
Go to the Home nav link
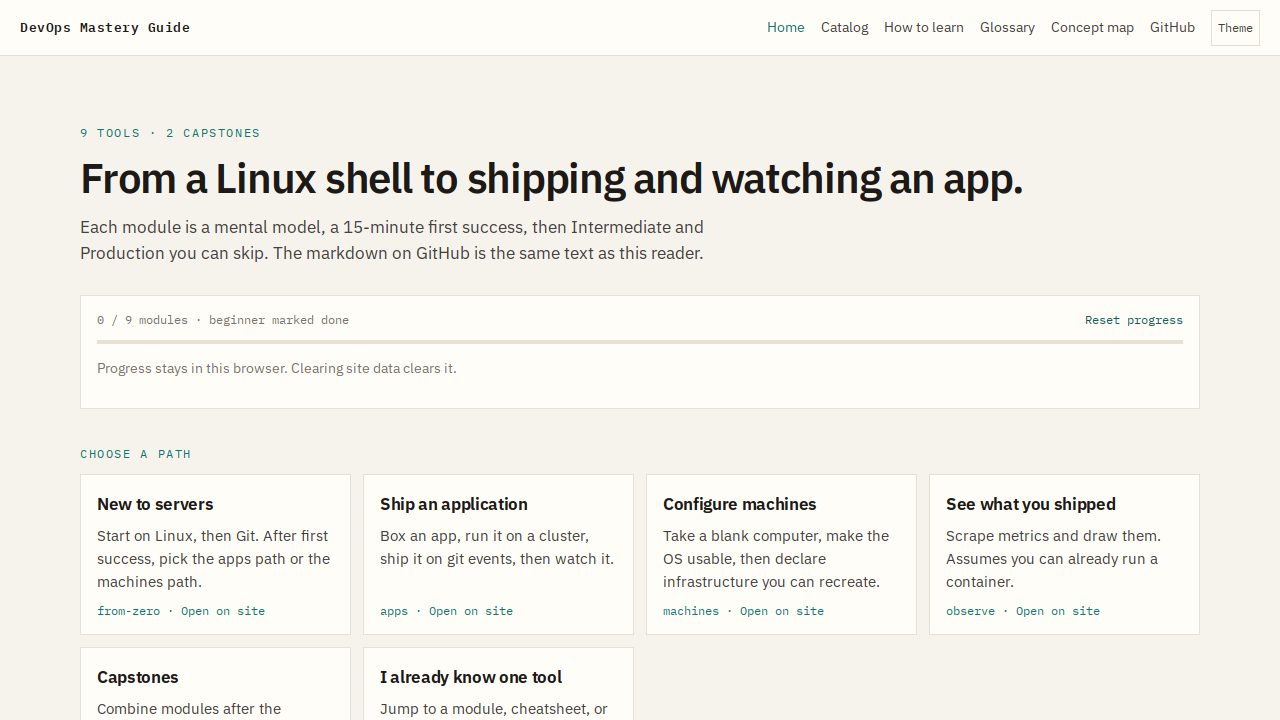coord(786,27)
